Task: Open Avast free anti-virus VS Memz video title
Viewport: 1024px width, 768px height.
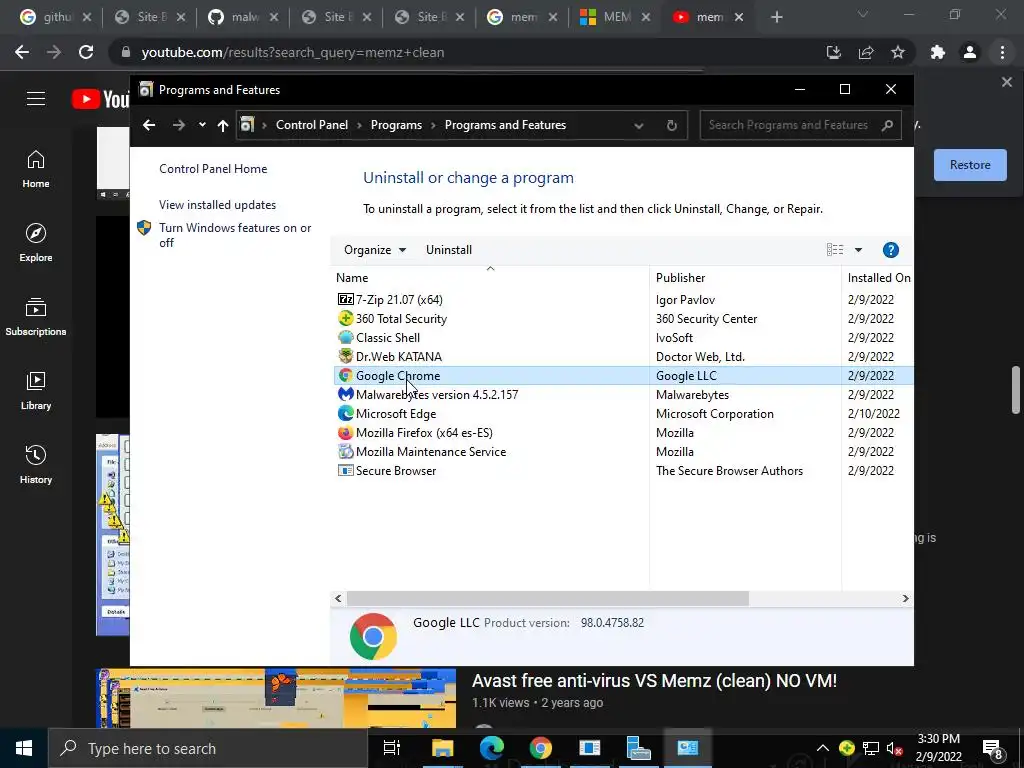Action: coord(654,680)
